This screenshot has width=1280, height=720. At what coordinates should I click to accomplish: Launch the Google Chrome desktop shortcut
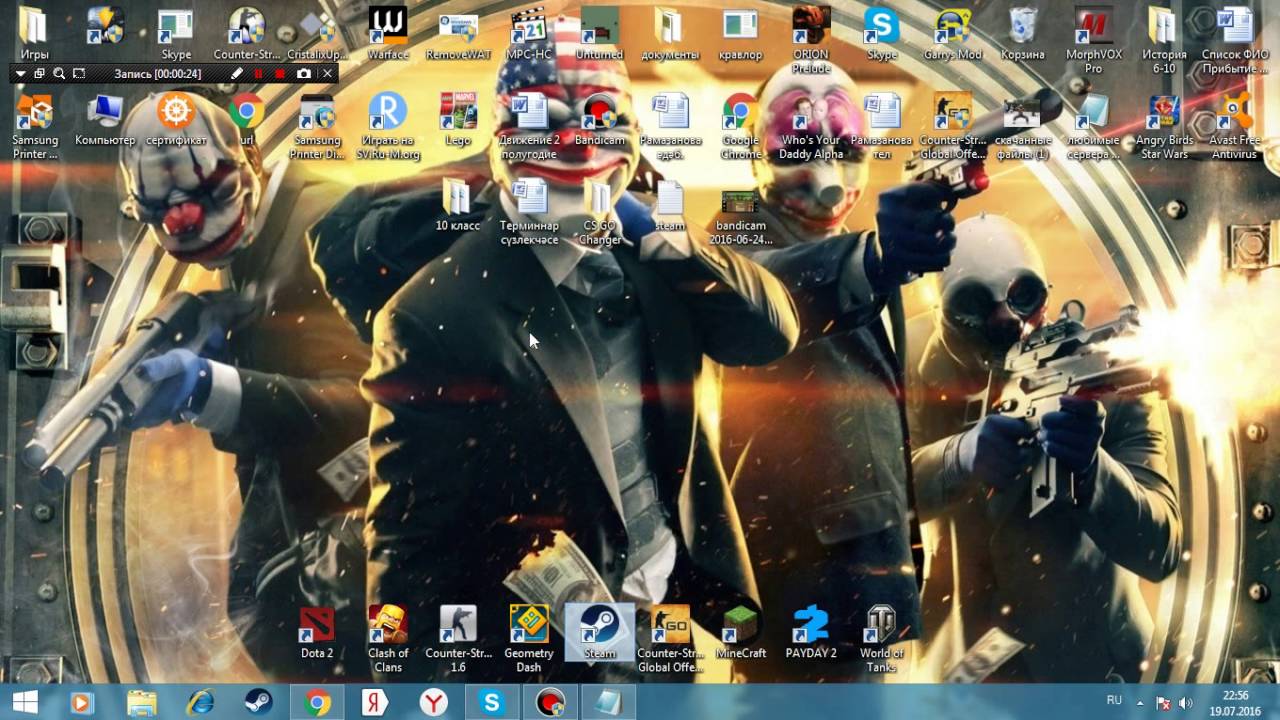740,126
